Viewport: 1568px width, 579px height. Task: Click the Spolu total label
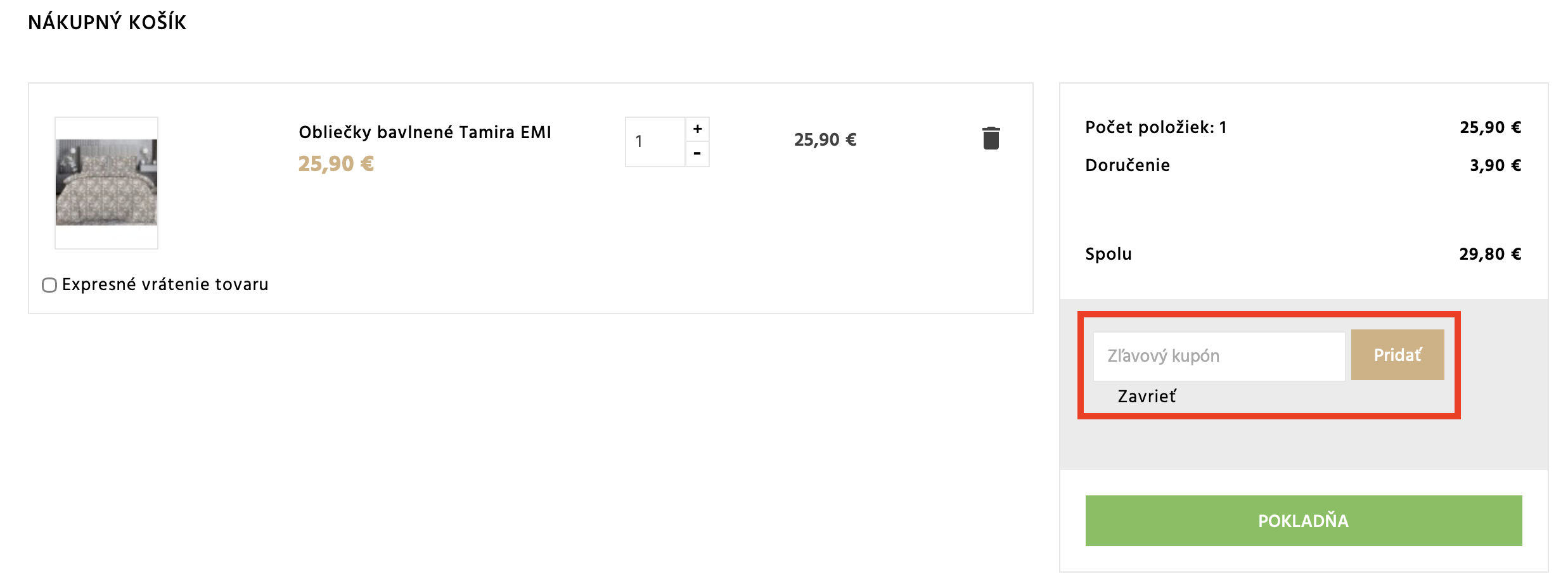click(x=1108, y=254)
